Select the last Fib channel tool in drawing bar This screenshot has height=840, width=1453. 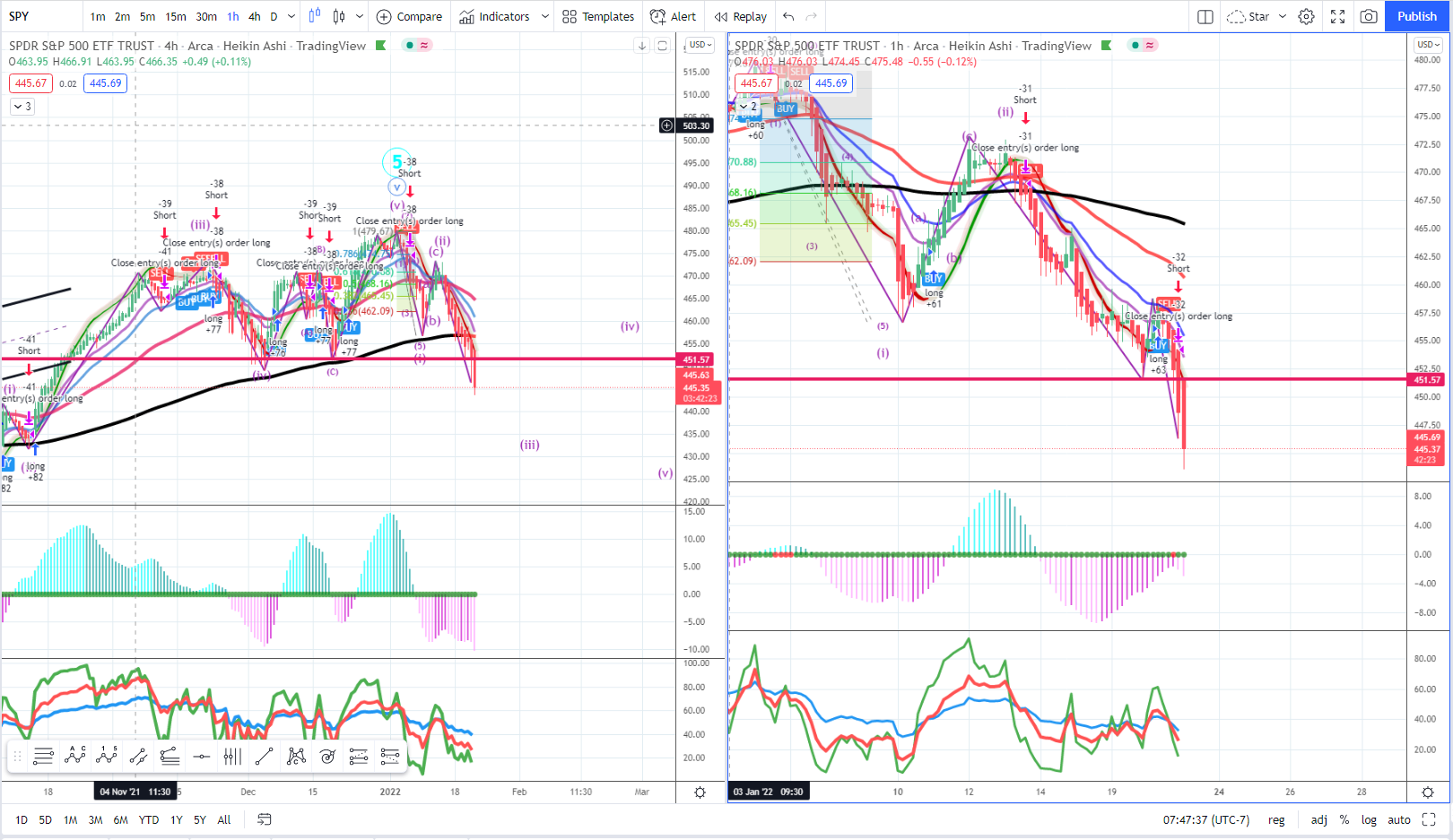[x=390, y=757]
